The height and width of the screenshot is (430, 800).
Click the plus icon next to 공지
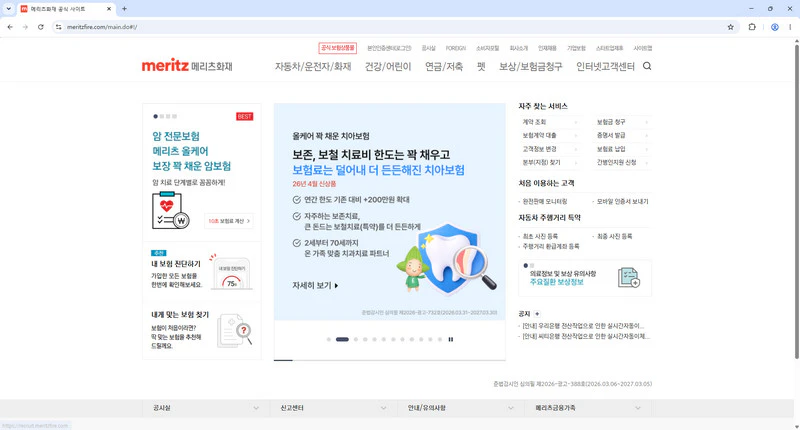pos(537,314)
